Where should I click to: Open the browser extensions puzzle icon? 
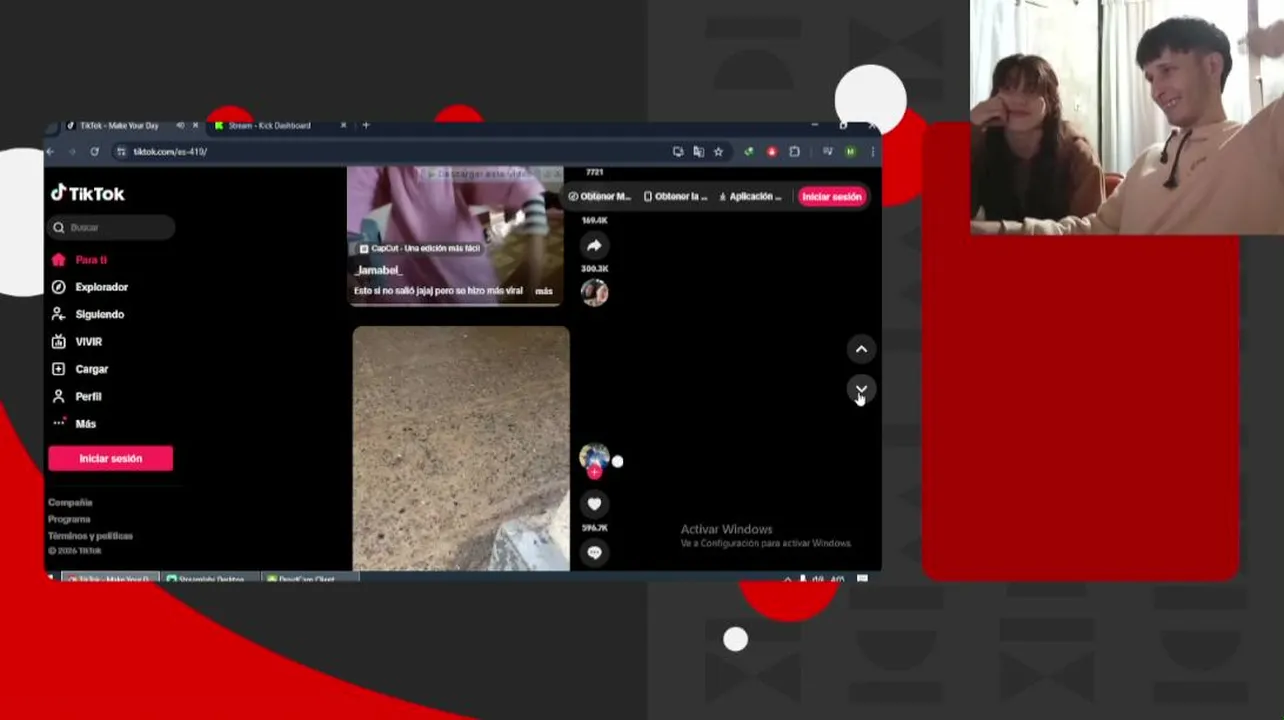(x=794, y=152)
